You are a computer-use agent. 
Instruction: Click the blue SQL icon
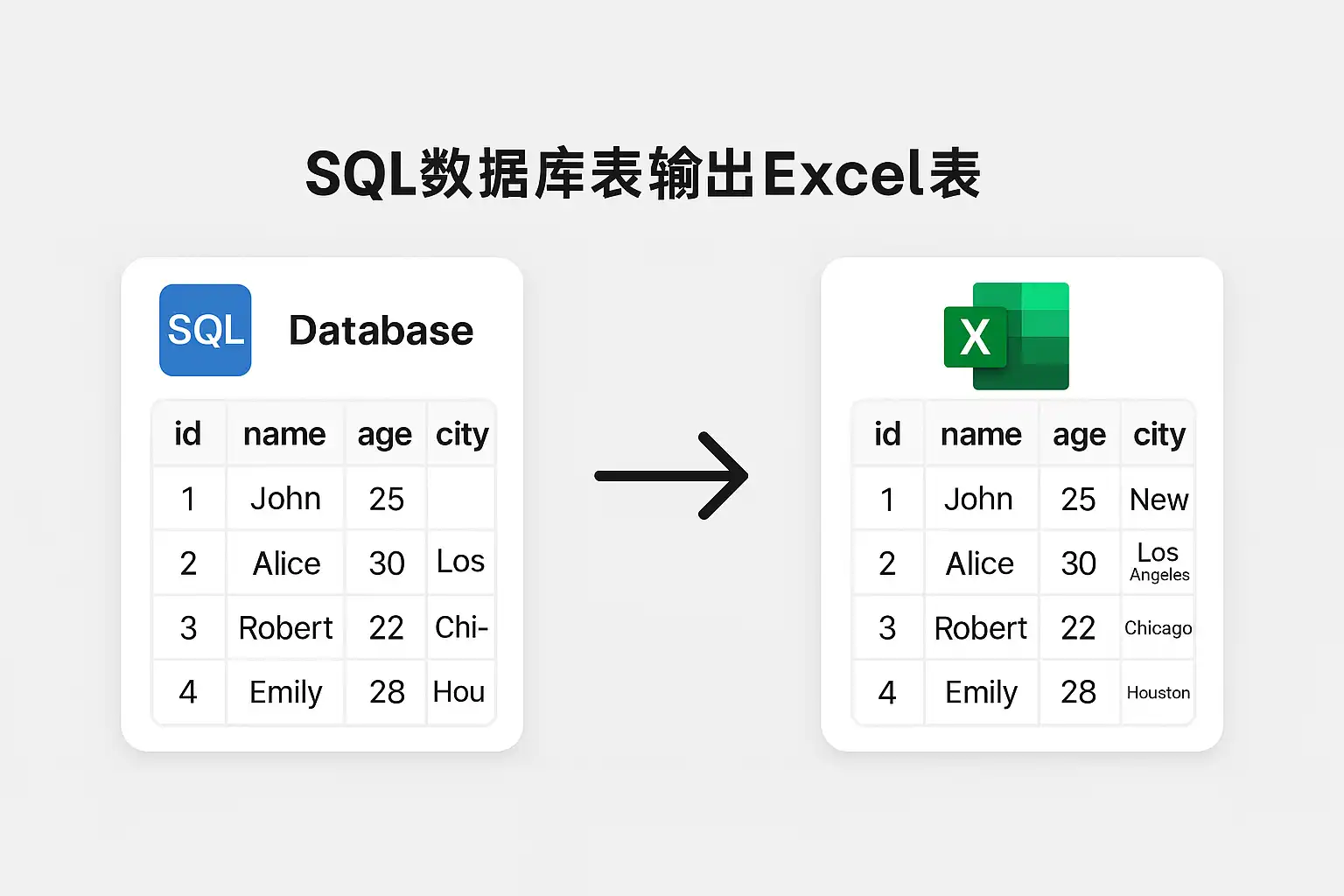[206, 331]
